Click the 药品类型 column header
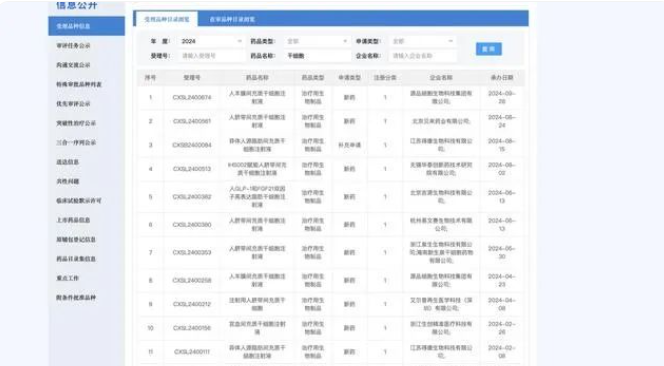This screenshot has width=664, height=366. [313, 78]
